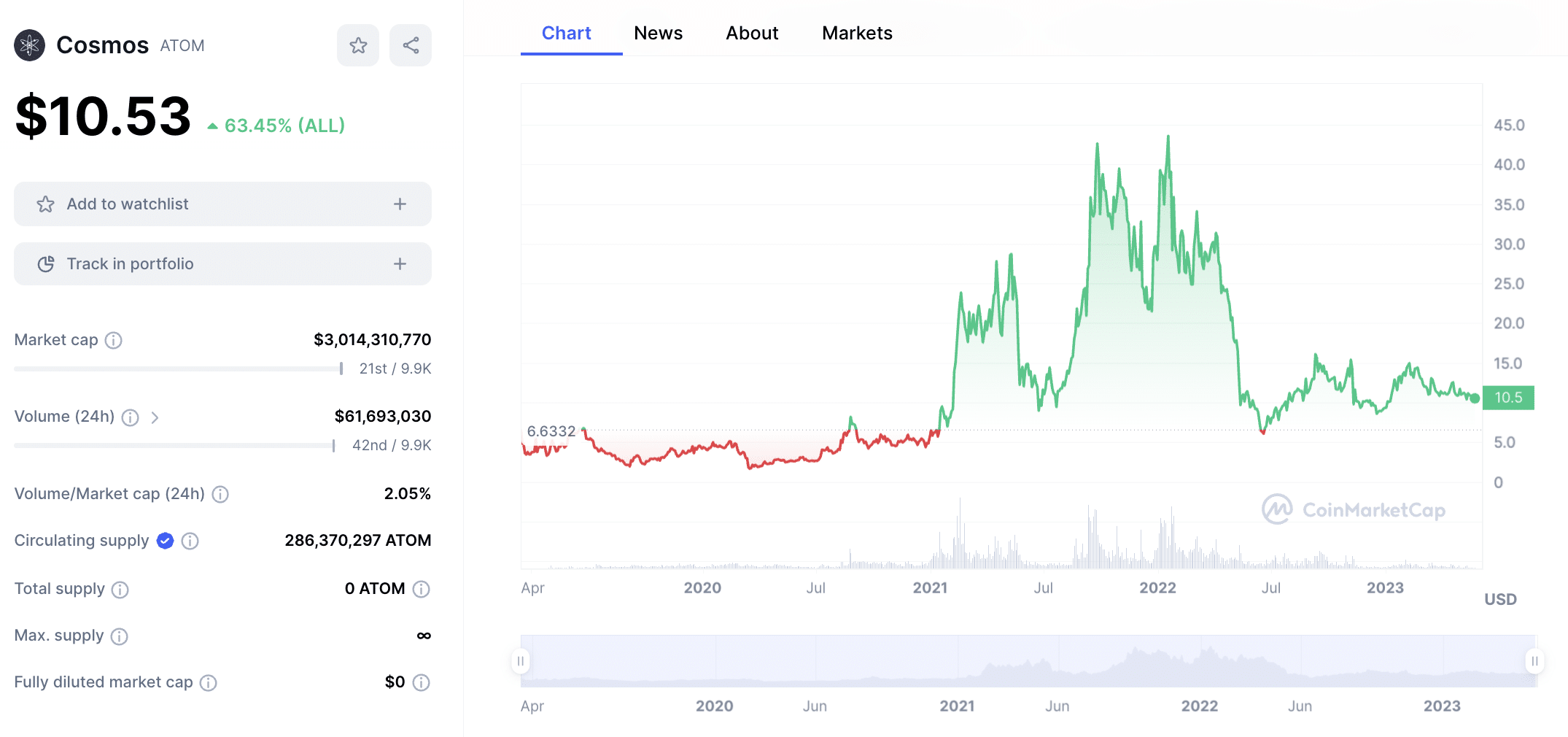Click the $10.53 price heading
Viewport: 1568px width, 737px height.
click(x=103, y=117)
